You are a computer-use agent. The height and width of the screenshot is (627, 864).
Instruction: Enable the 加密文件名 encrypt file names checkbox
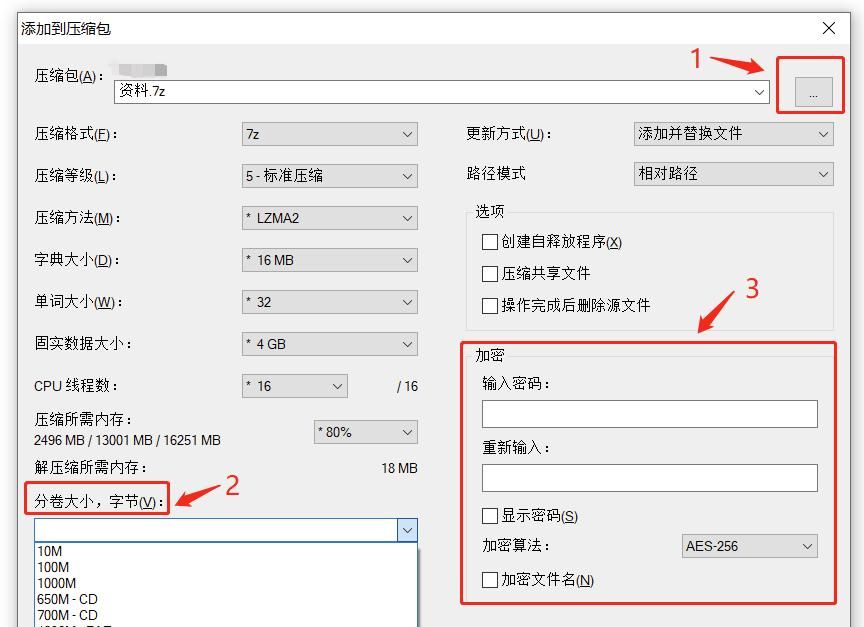pyautogui.click(x=489, y=579)
